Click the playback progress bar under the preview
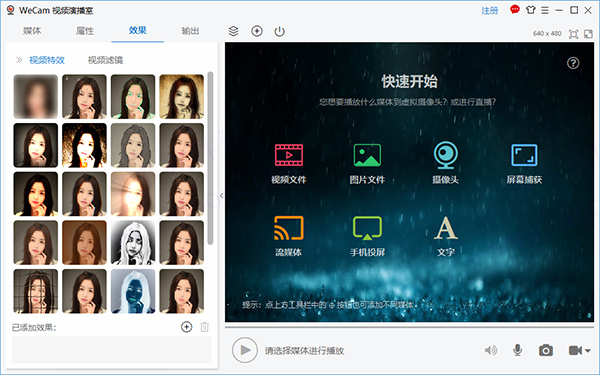This screenshot has width=600, height=375. tap(409, 328)
